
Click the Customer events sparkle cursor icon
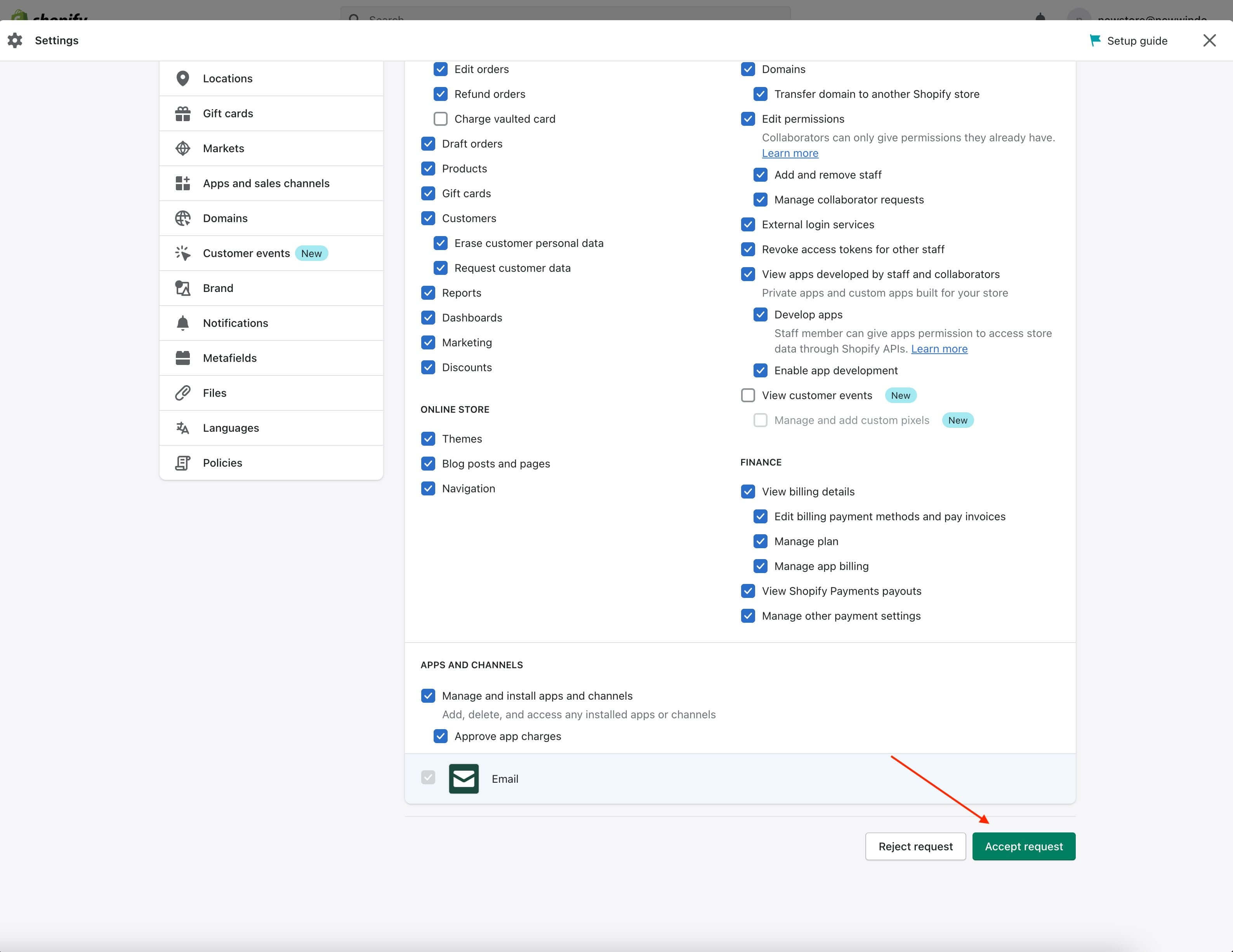pos(182,253)
